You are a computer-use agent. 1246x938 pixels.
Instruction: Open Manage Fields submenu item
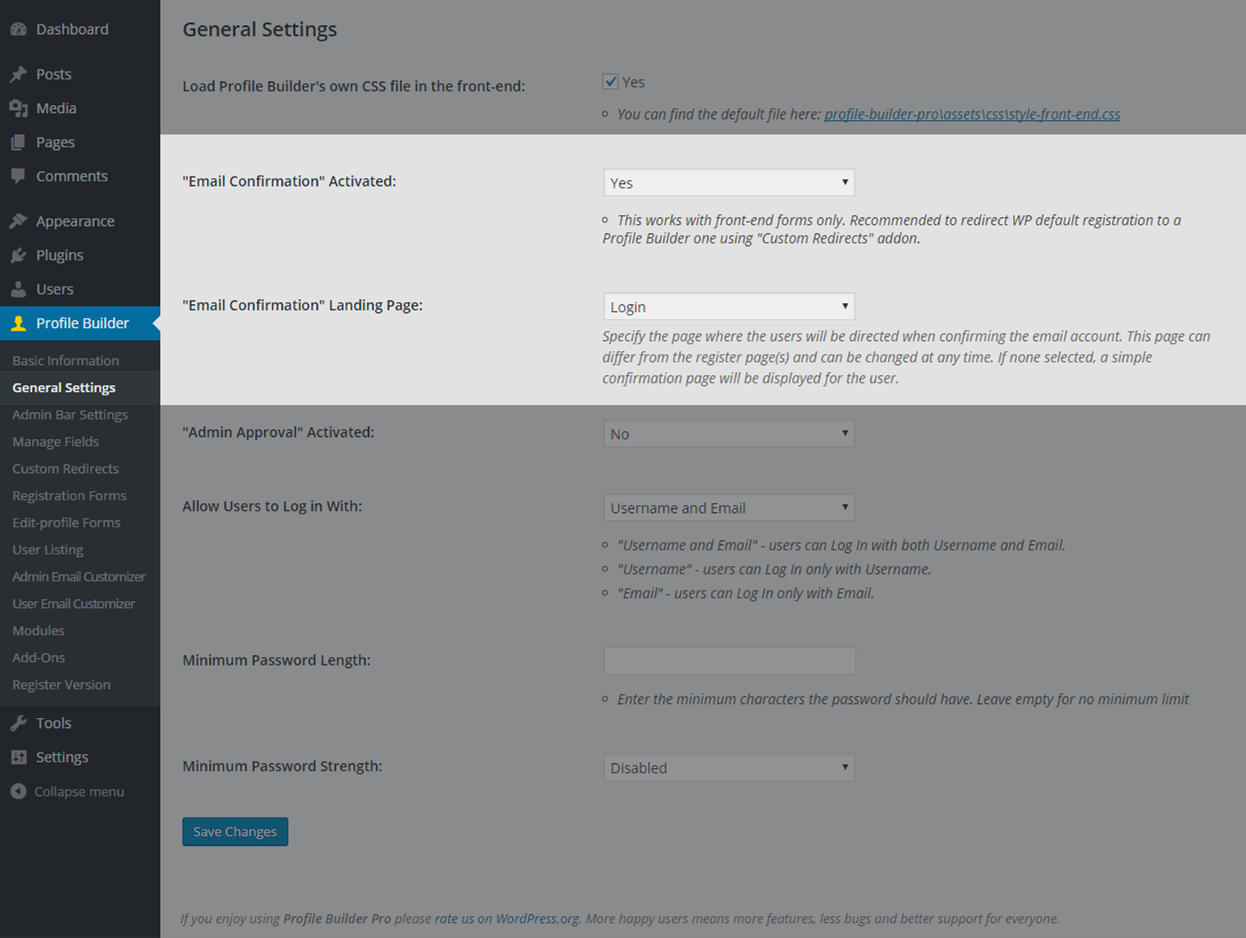pos(56,441)
